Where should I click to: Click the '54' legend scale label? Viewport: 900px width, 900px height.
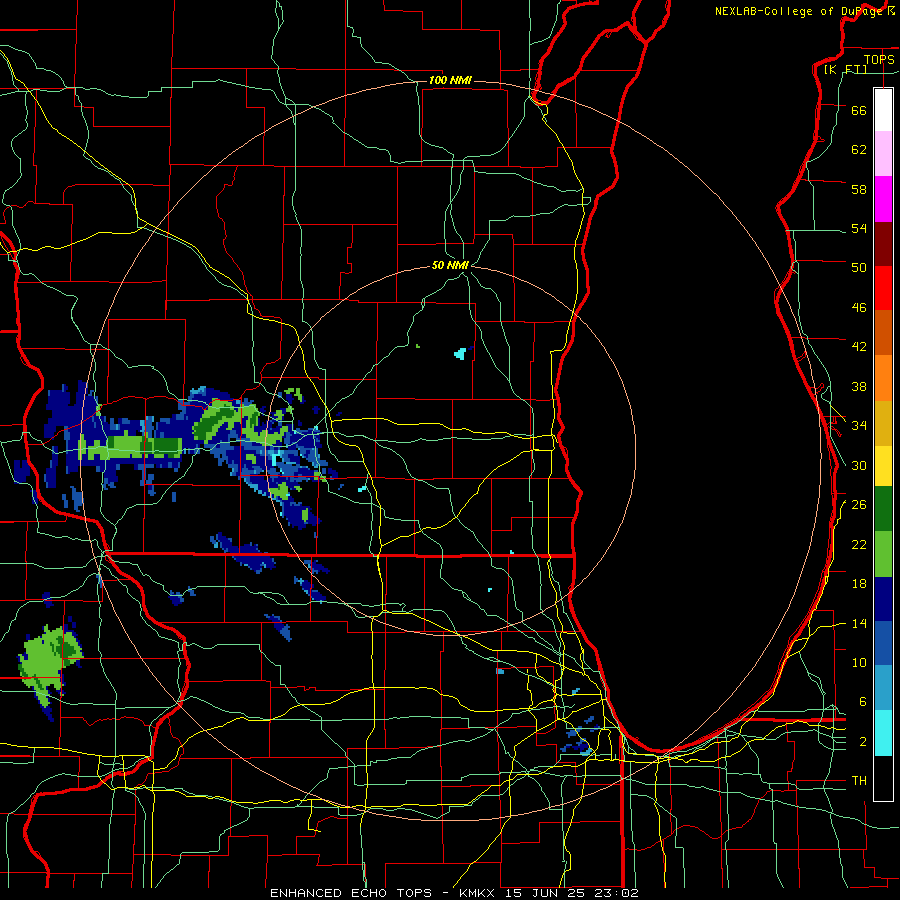click(859, 228)
